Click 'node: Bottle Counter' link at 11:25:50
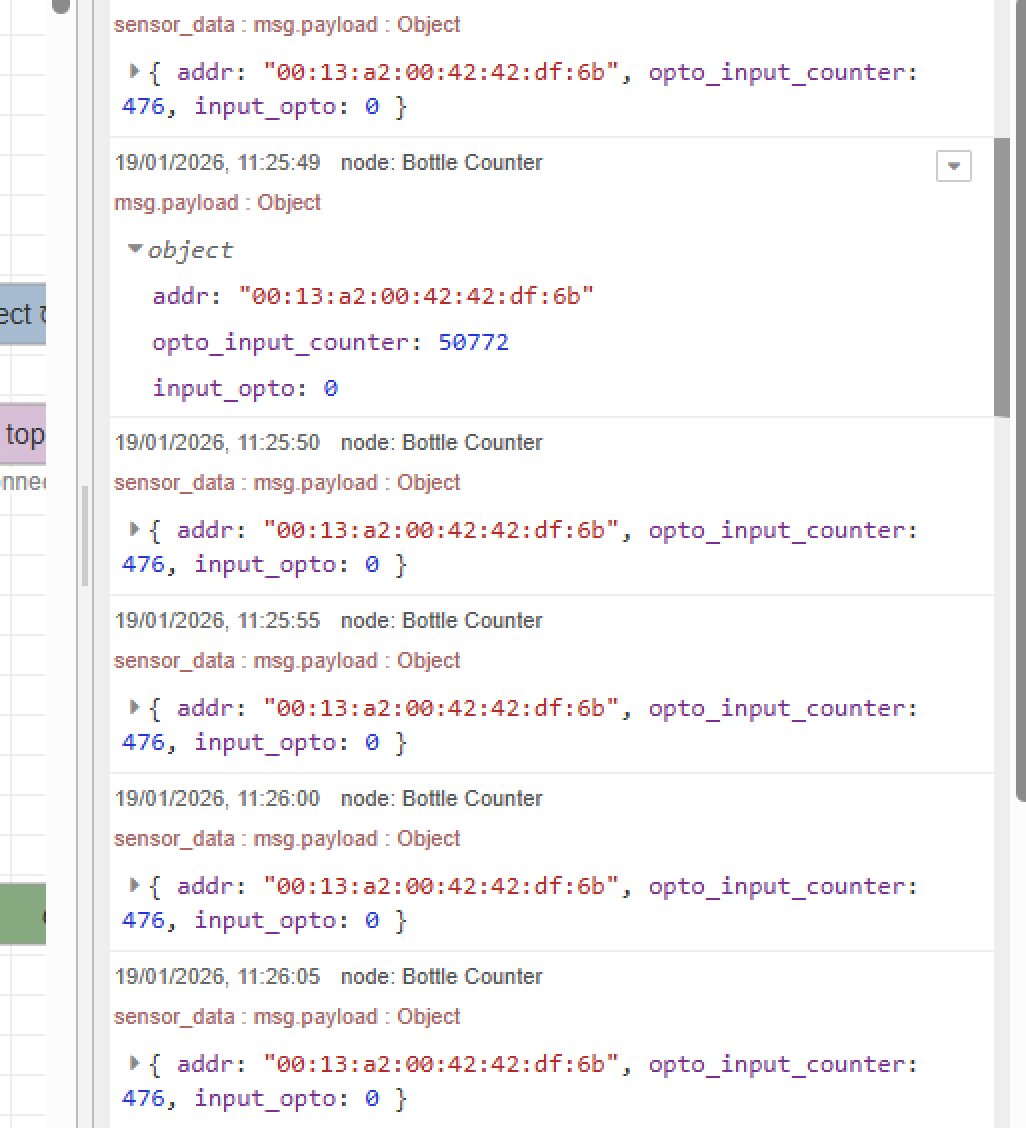This screenshot has height=1128, width=1026. coord(441,443)
